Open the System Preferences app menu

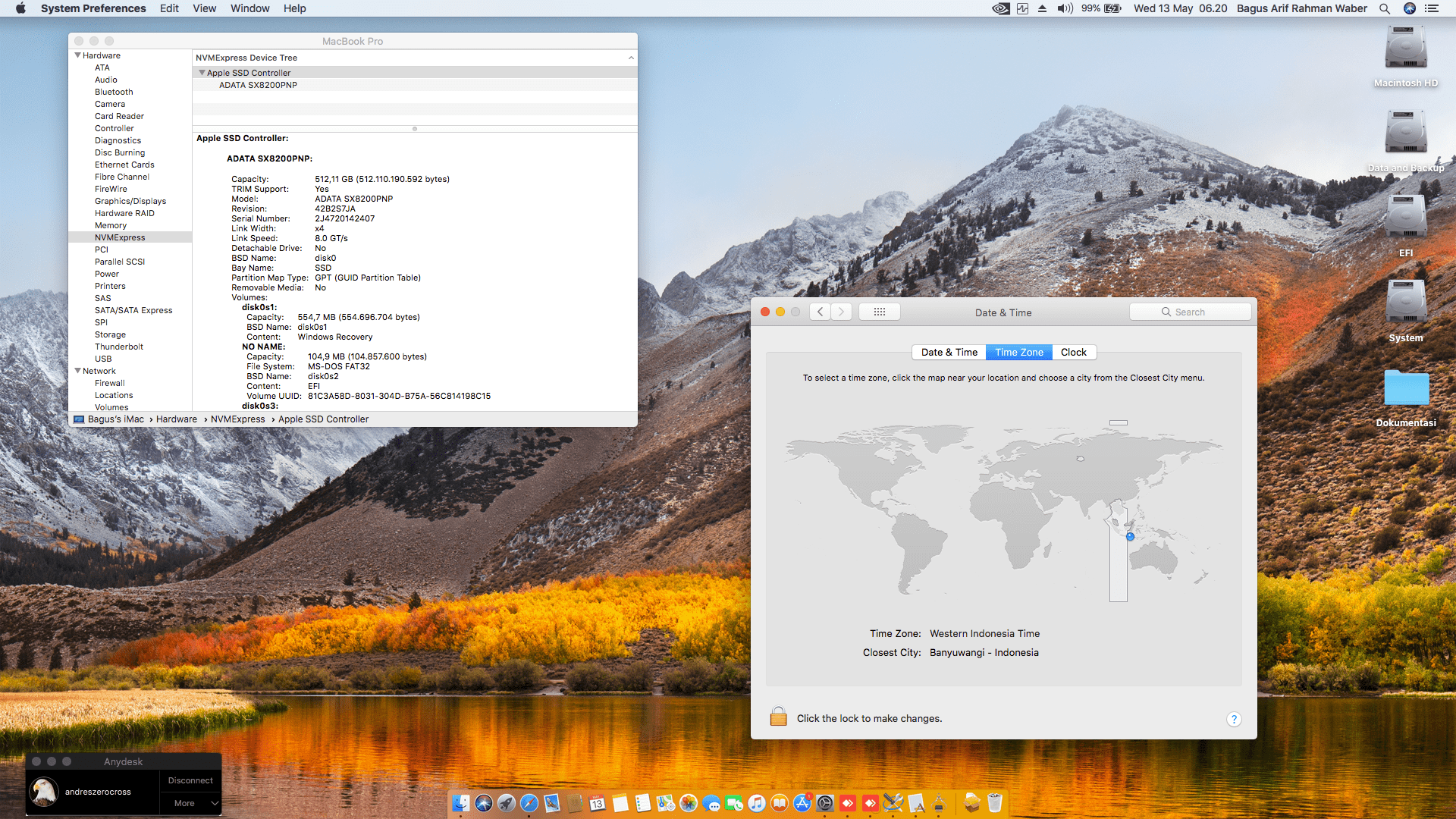tap(93, 8)
